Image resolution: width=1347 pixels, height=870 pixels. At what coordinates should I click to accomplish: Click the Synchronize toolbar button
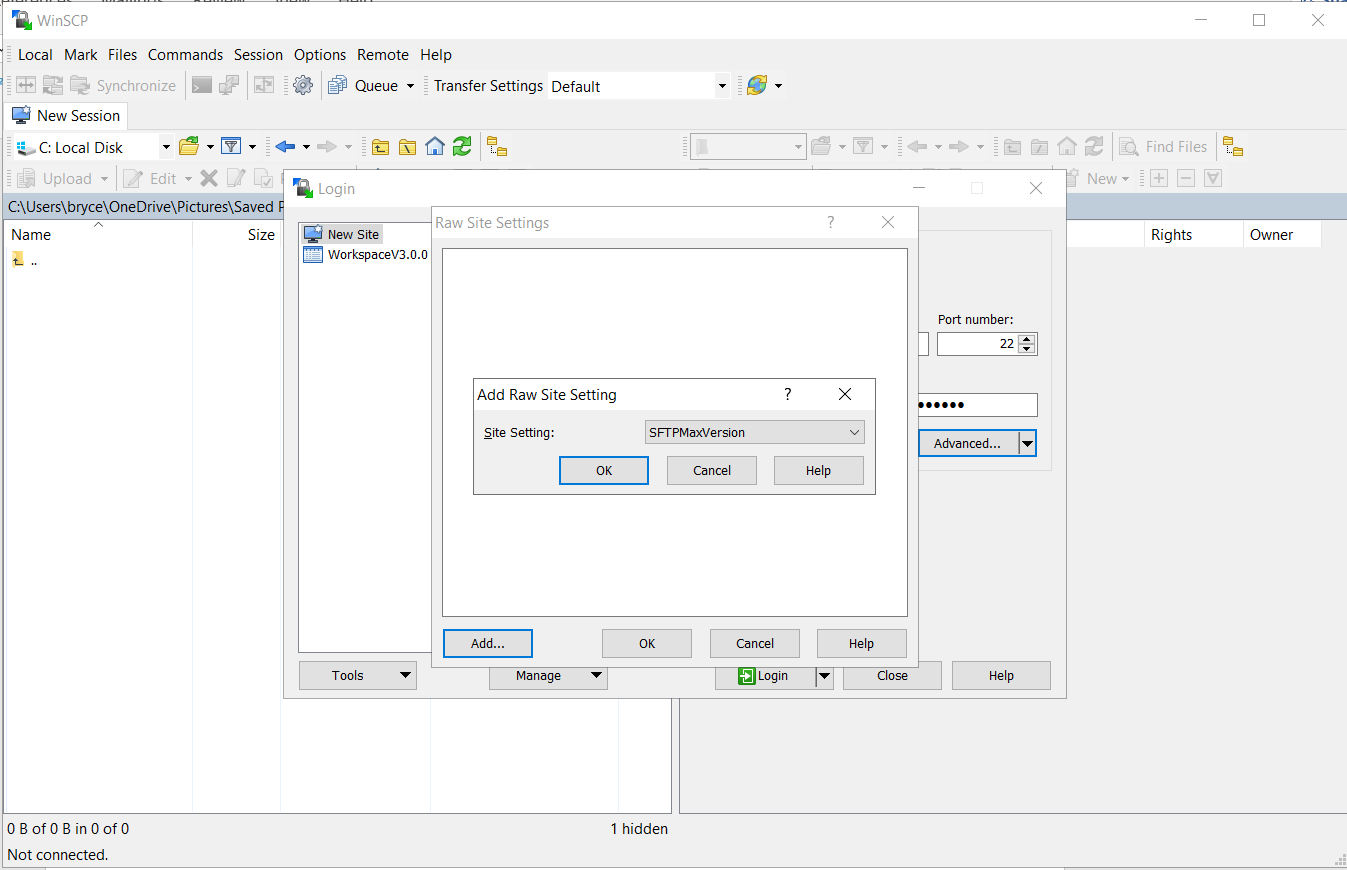pos(124,86)
